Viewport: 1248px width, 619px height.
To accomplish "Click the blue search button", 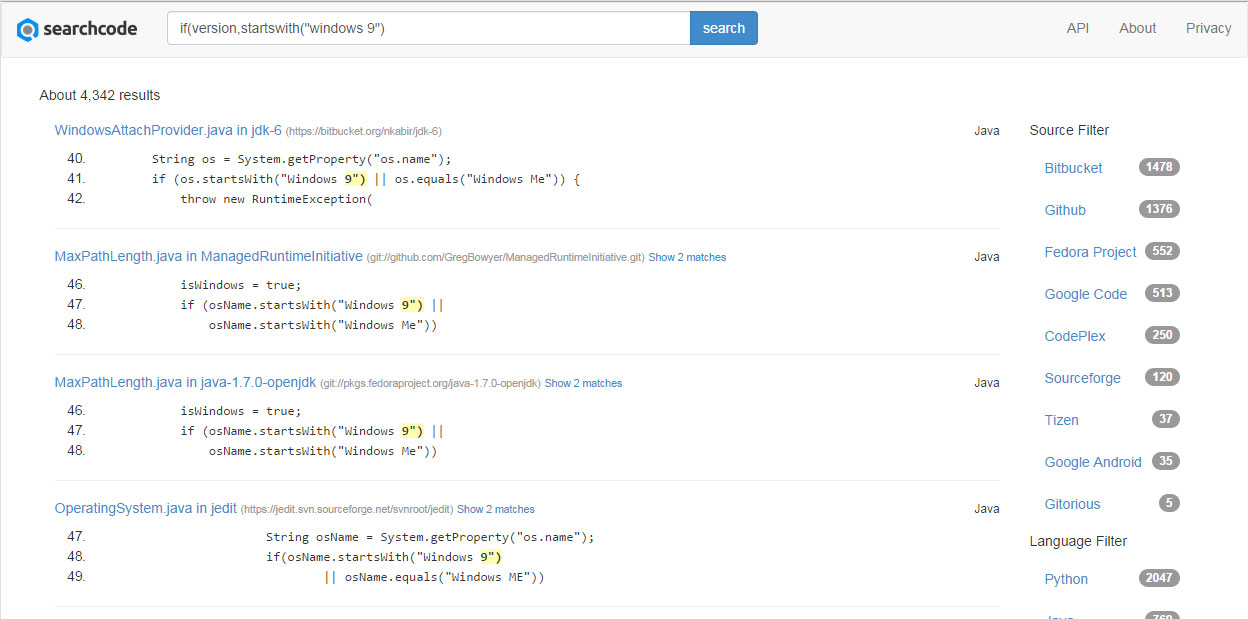I will [724, 28].
